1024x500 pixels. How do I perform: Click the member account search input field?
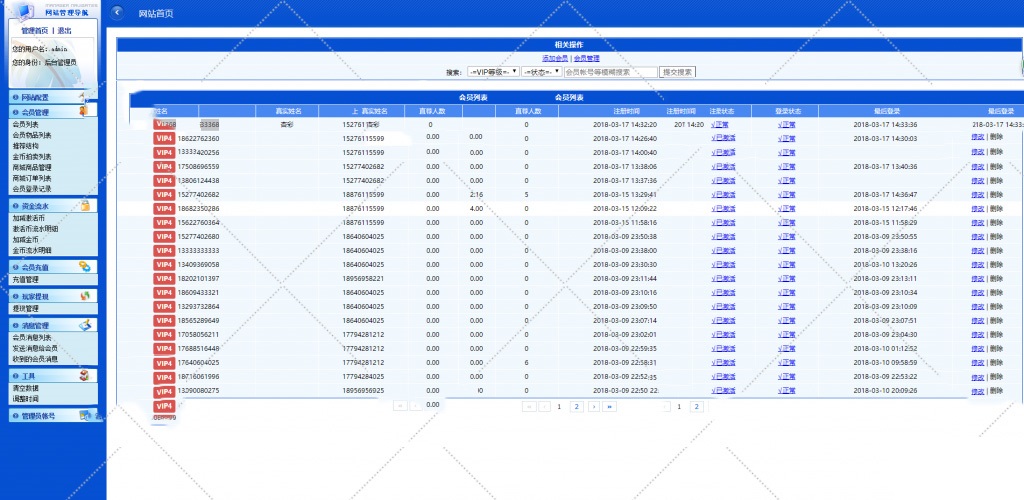[x=610, y=72]
